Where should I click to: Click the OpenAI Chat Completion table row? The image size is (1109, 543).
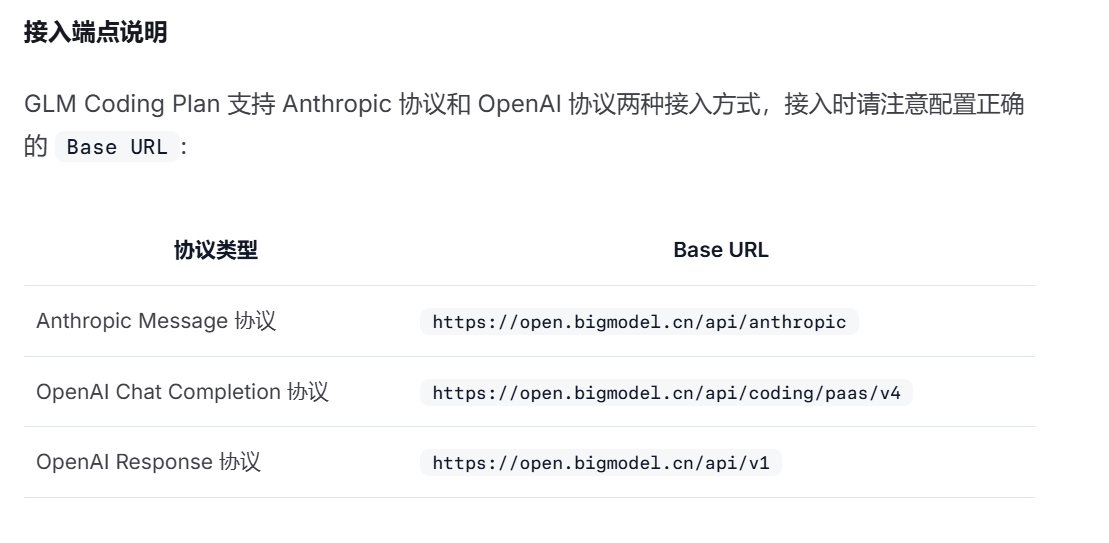tap(529, 392)
